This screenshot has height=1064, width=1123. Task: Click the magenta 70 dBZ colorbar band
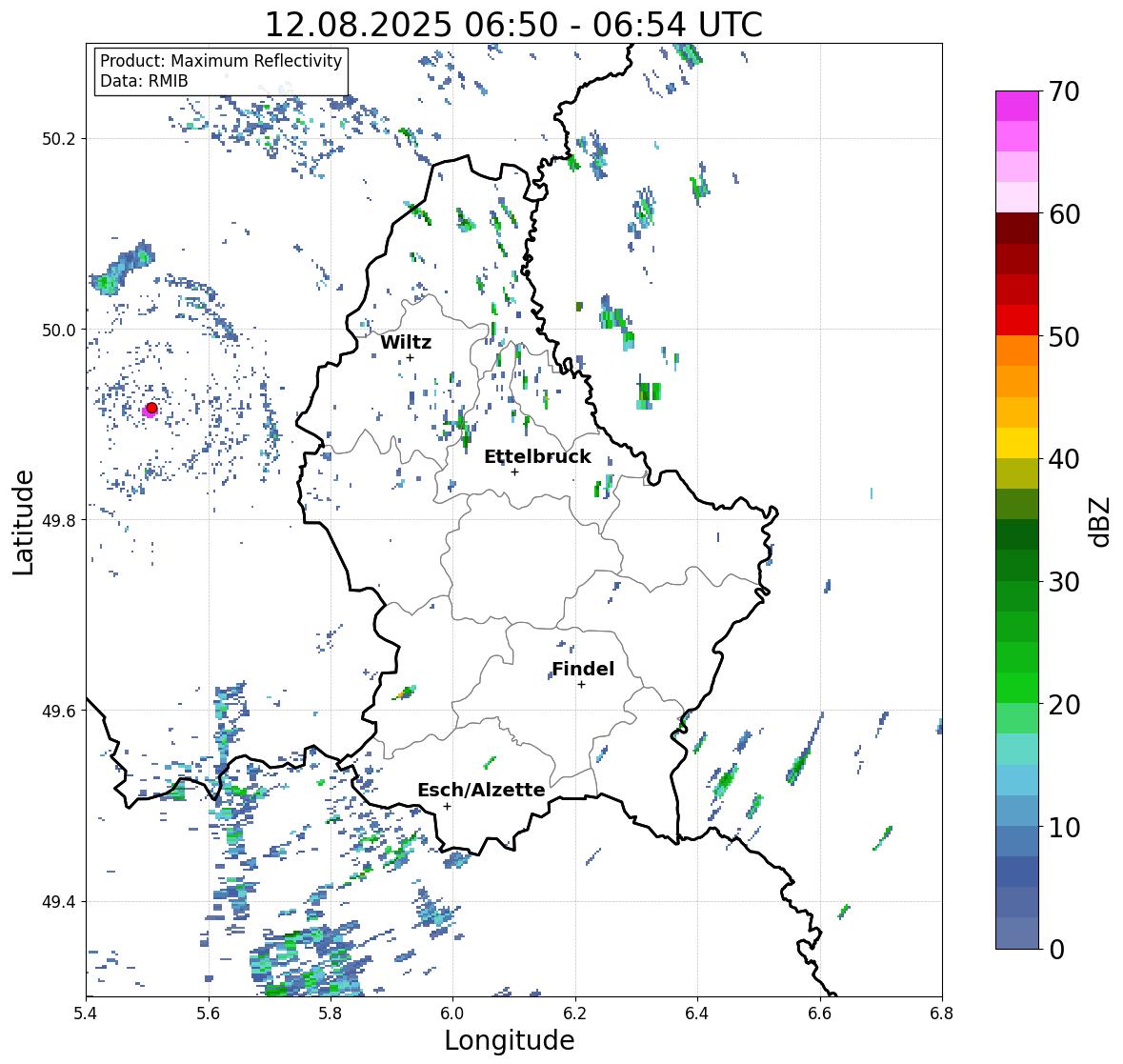[x=1017, y=106]
